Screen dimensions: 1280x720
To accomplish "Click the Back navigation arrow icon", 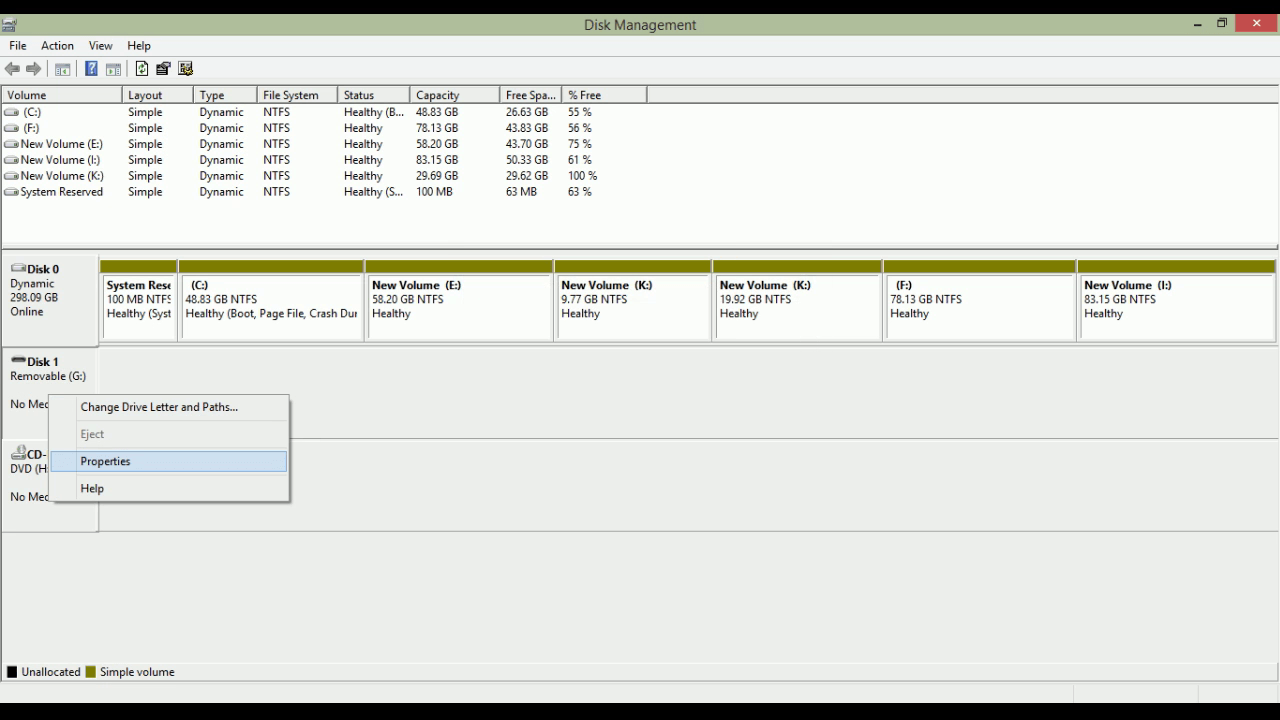I will click(x=12, y=68).
